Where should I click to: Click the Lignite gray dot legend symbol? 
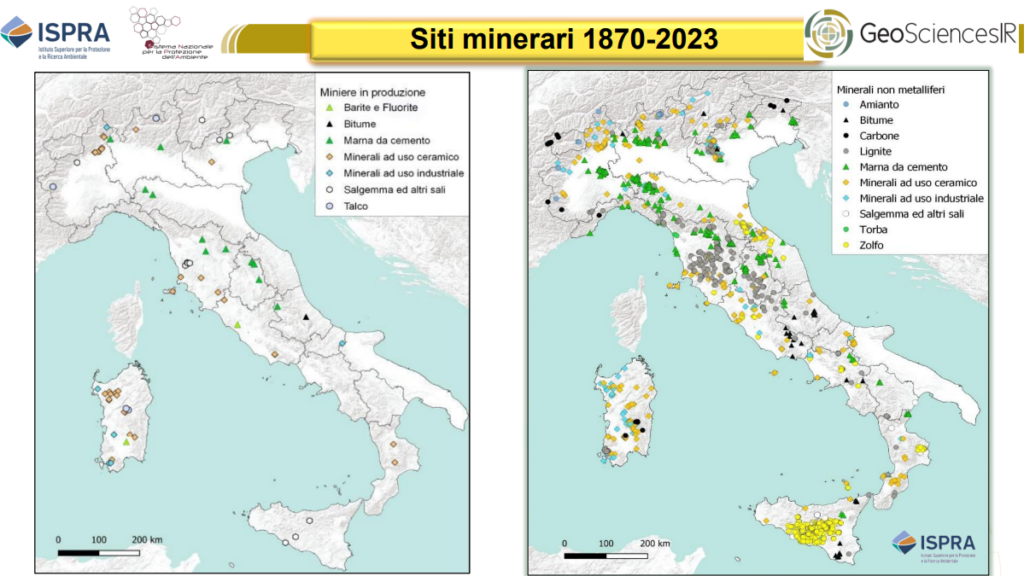(x=845, y=151)
